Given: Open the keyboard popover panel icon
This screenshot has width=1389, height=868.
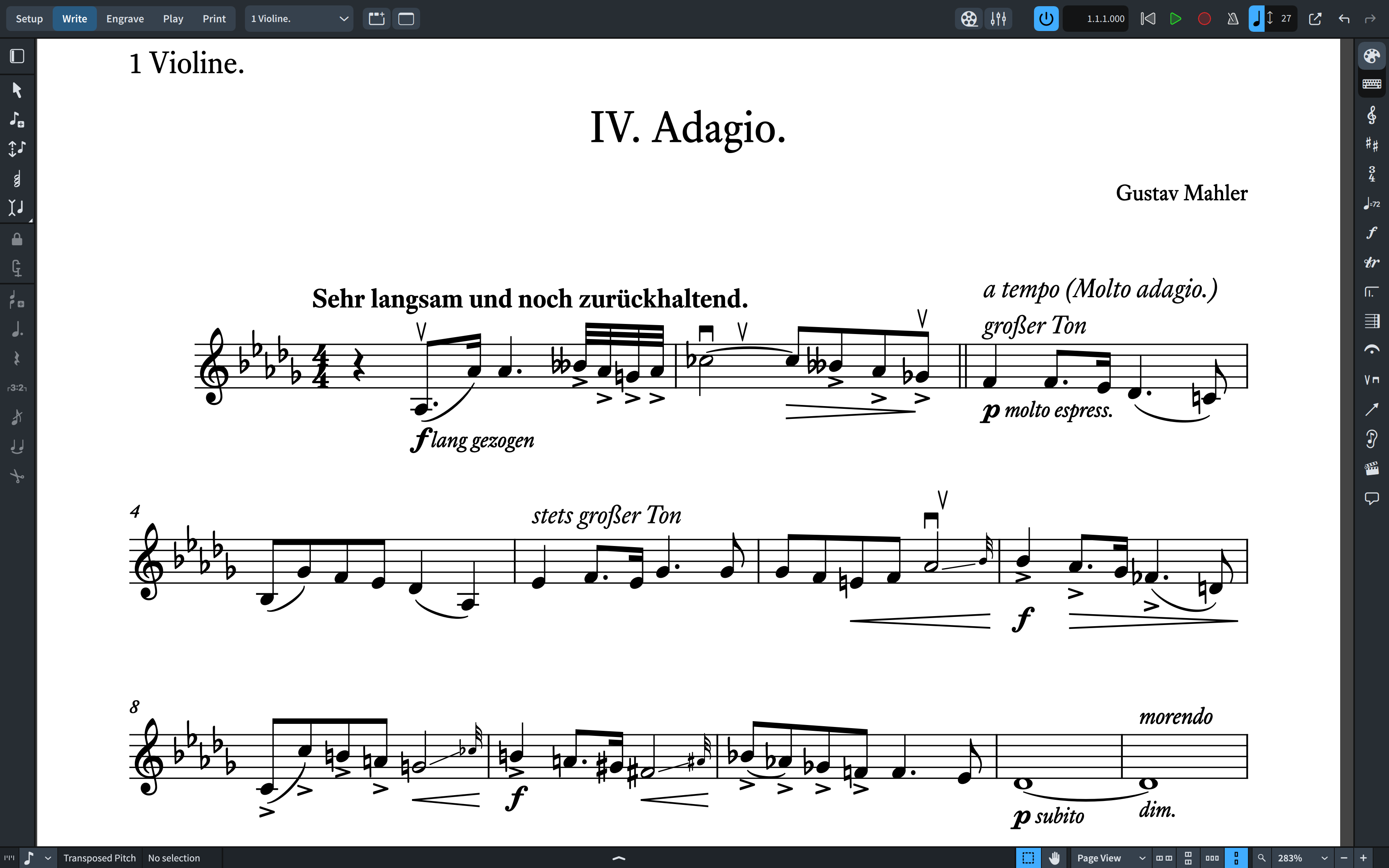Looking at the screenshot, I should (1372, 84).
